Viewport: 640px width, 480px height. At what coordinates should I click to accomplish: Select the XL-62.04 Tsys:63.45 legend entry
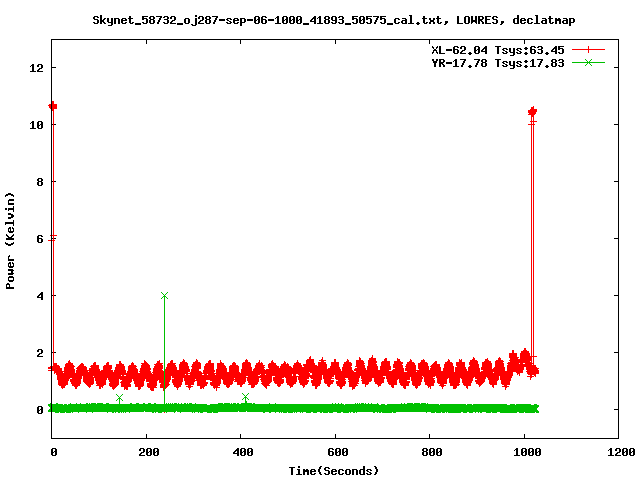click(x=498, y=50)
